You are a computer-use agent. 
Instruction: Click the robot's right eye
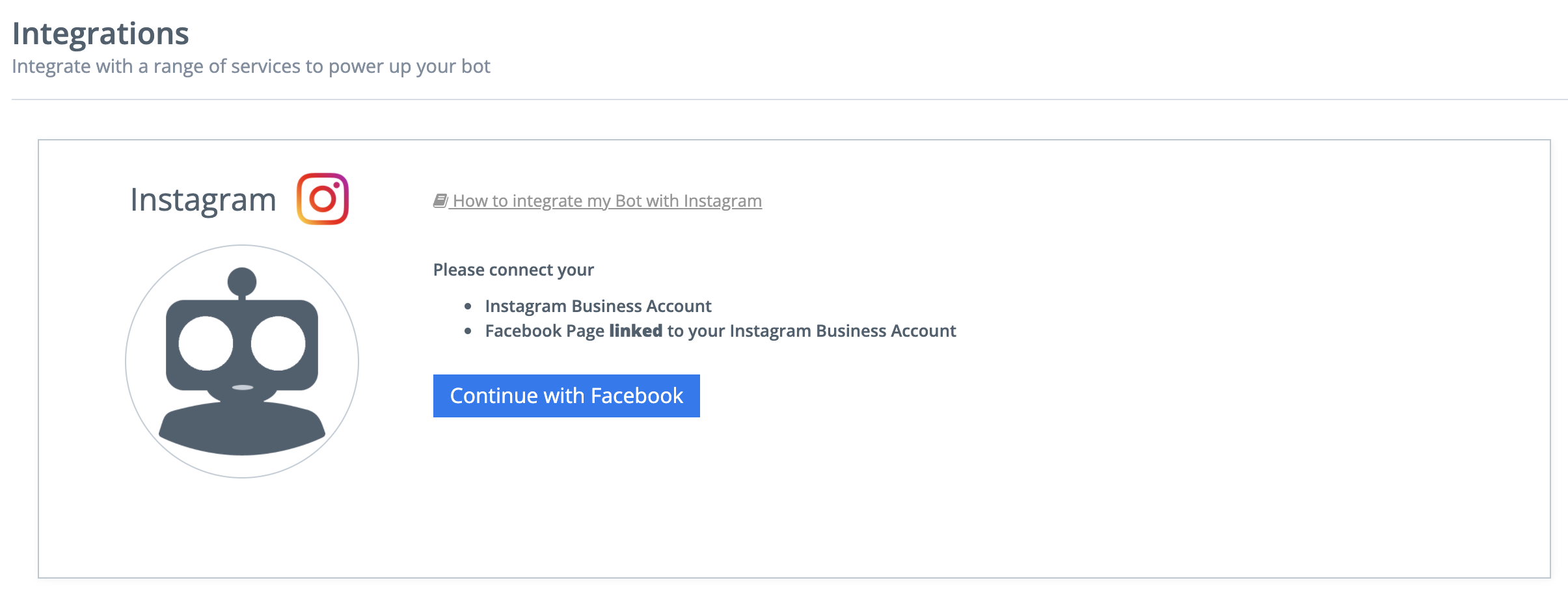point(278,343)
